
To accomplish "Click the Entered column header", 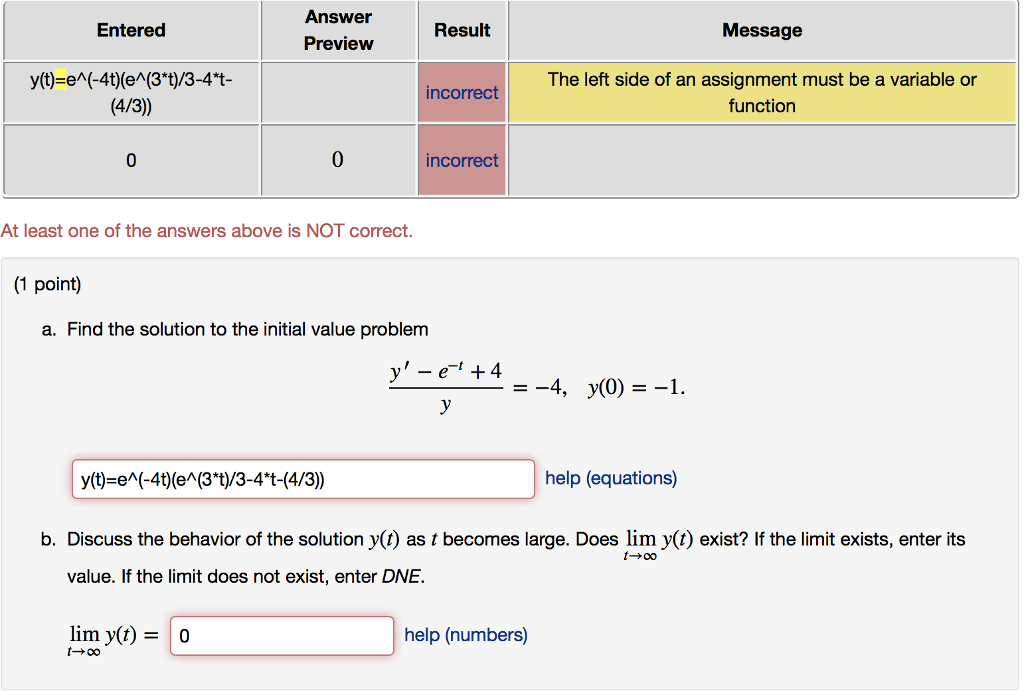I will pos(130,30).
